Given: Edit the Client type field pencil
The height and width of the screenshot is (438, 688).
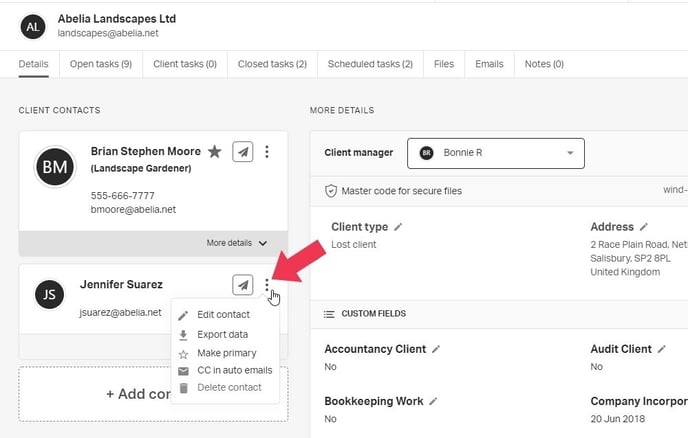Looking at the screenshot, I should (x=398, y=227).
